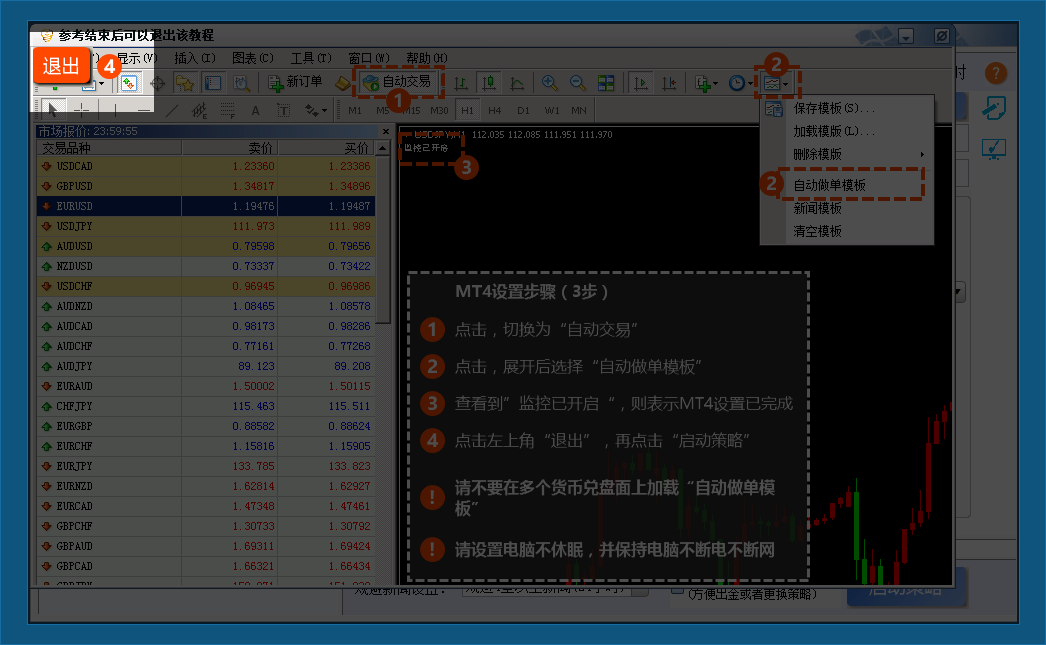1046x645 pixels.
Task: Select the horizontal line drawing tool
Action: coord(143,109)
